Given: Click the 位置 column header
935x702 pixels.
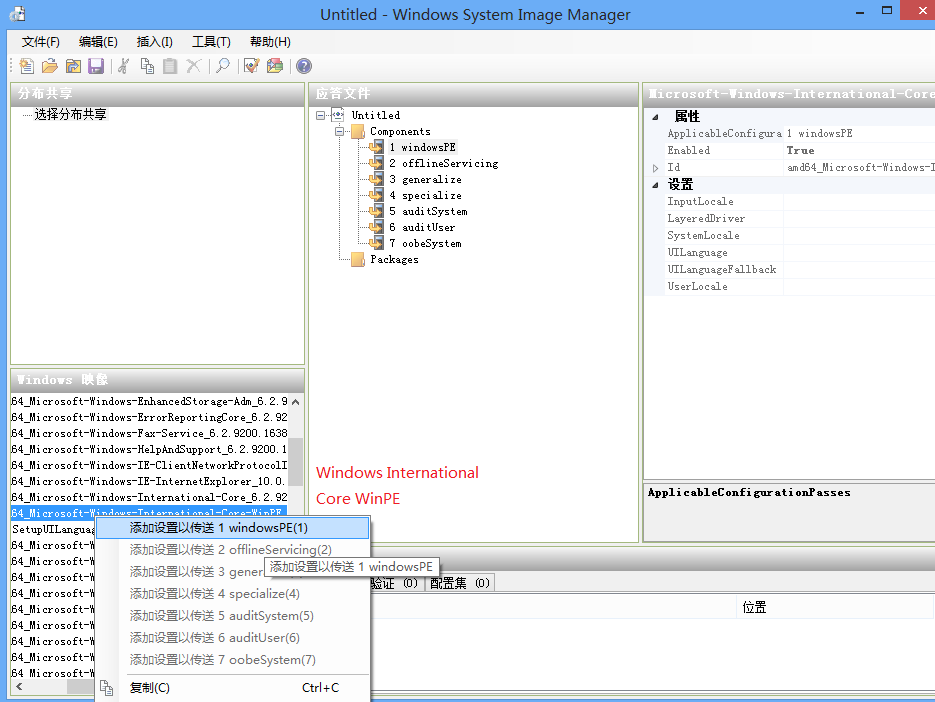Looking at the screenshot, I should (x=835, y=607).
